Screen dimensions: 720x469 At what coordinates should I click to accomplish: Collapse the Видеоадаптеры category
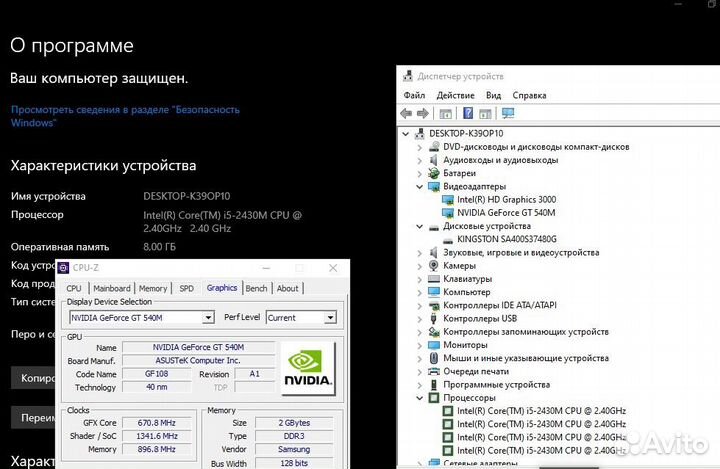(x=419, y=186)
